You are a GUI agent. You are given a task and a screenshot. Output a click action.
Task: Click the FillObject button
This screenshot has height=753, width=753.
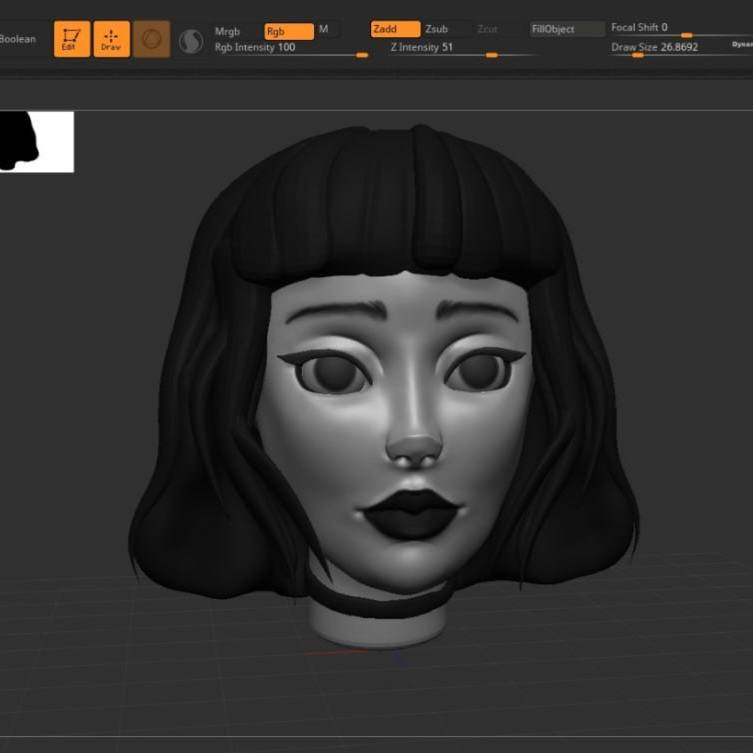coord(567,29)
